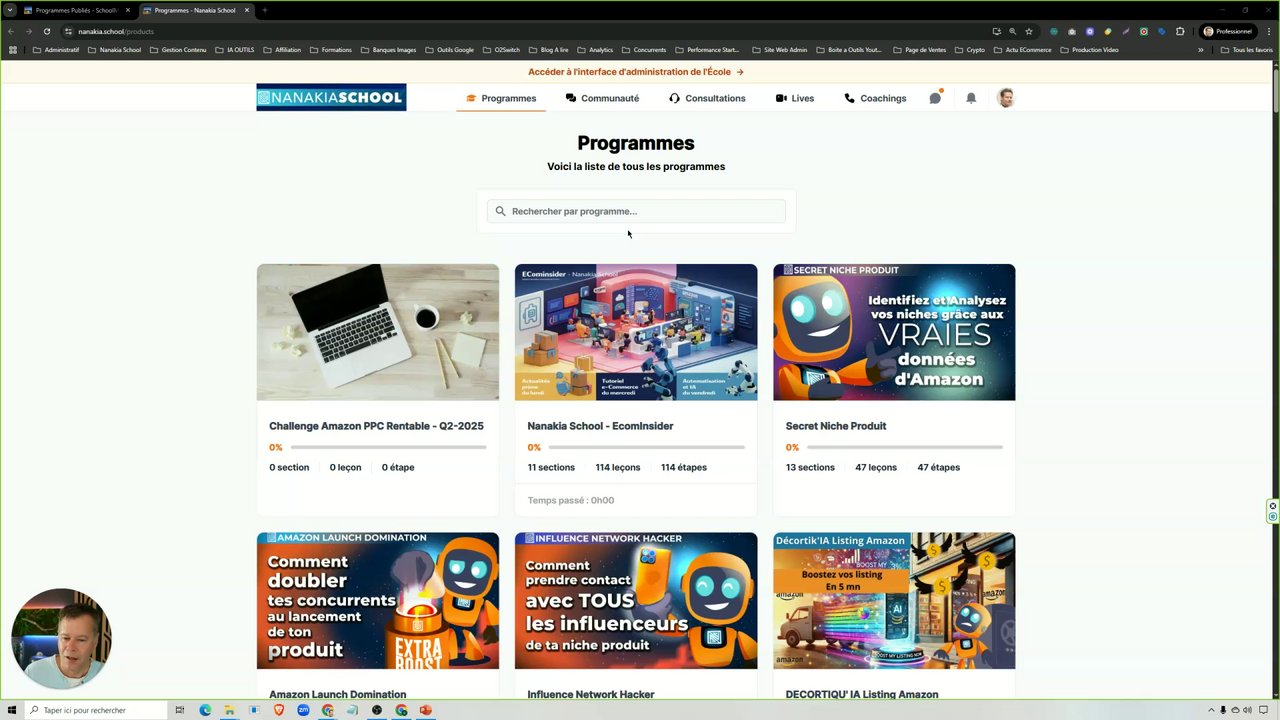Click the 114 leçons count on EcomInsider
Viewport: 1280px width, 720px height.
click(x=618, y=467)
